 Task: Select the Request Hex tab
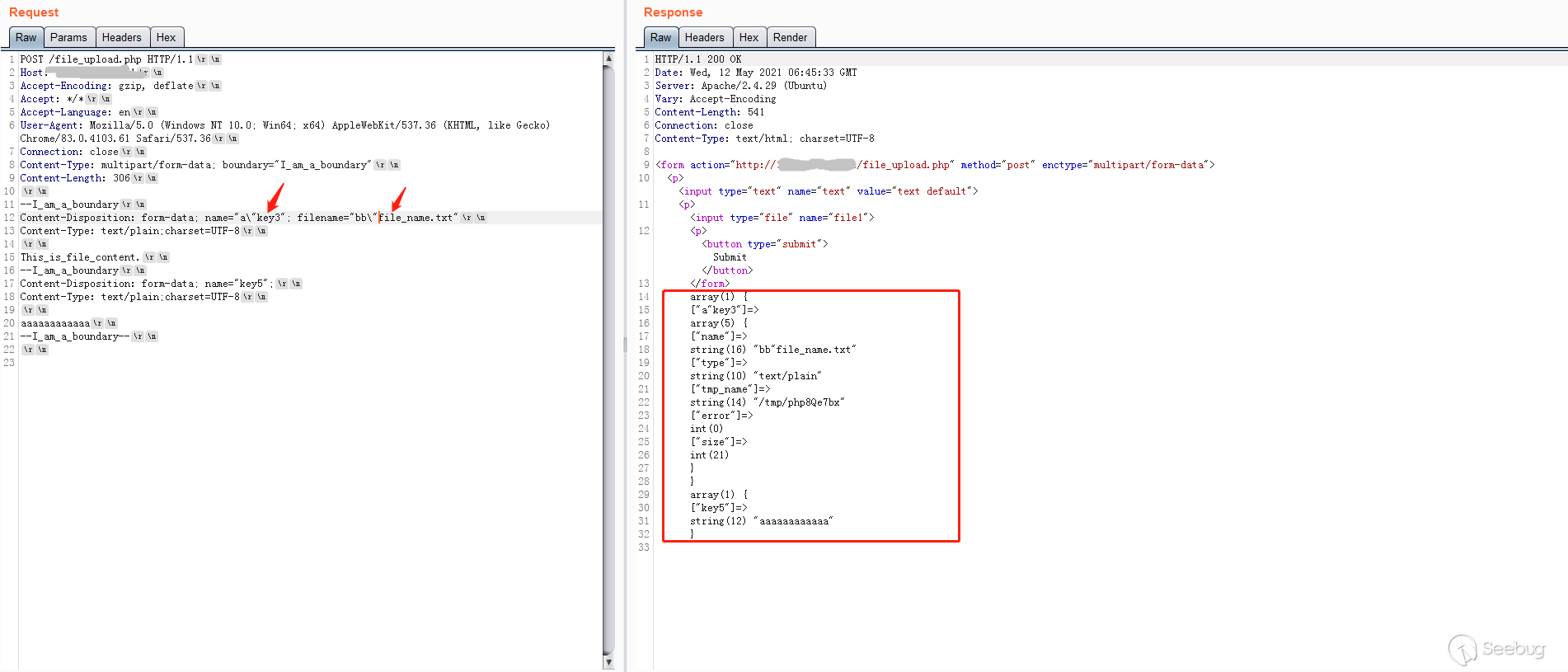coord(166,37)
